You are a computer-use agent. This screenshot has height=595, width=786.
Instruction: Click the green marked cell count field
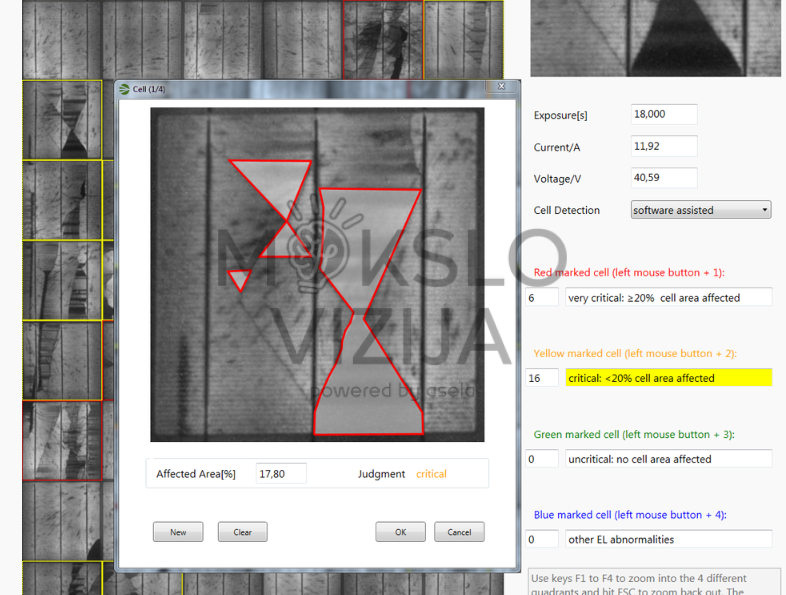[542, 459]
